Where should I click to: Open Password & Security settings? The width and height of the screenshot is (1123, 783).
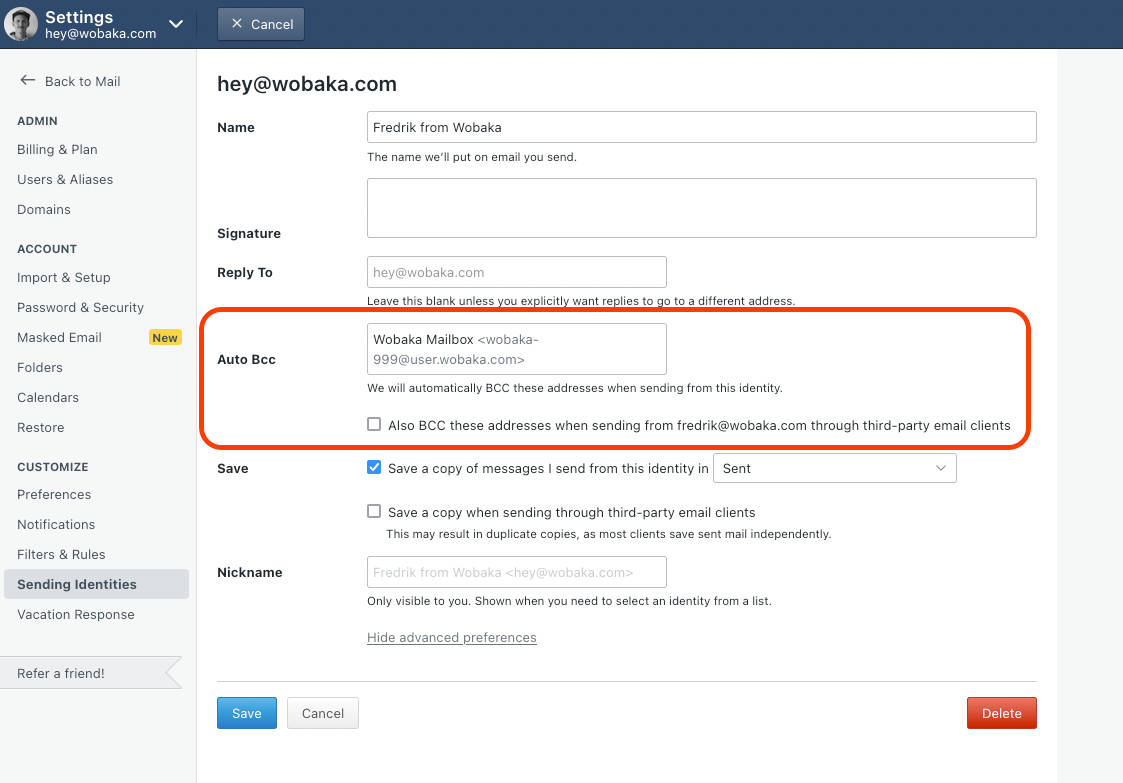coord(80,307)
